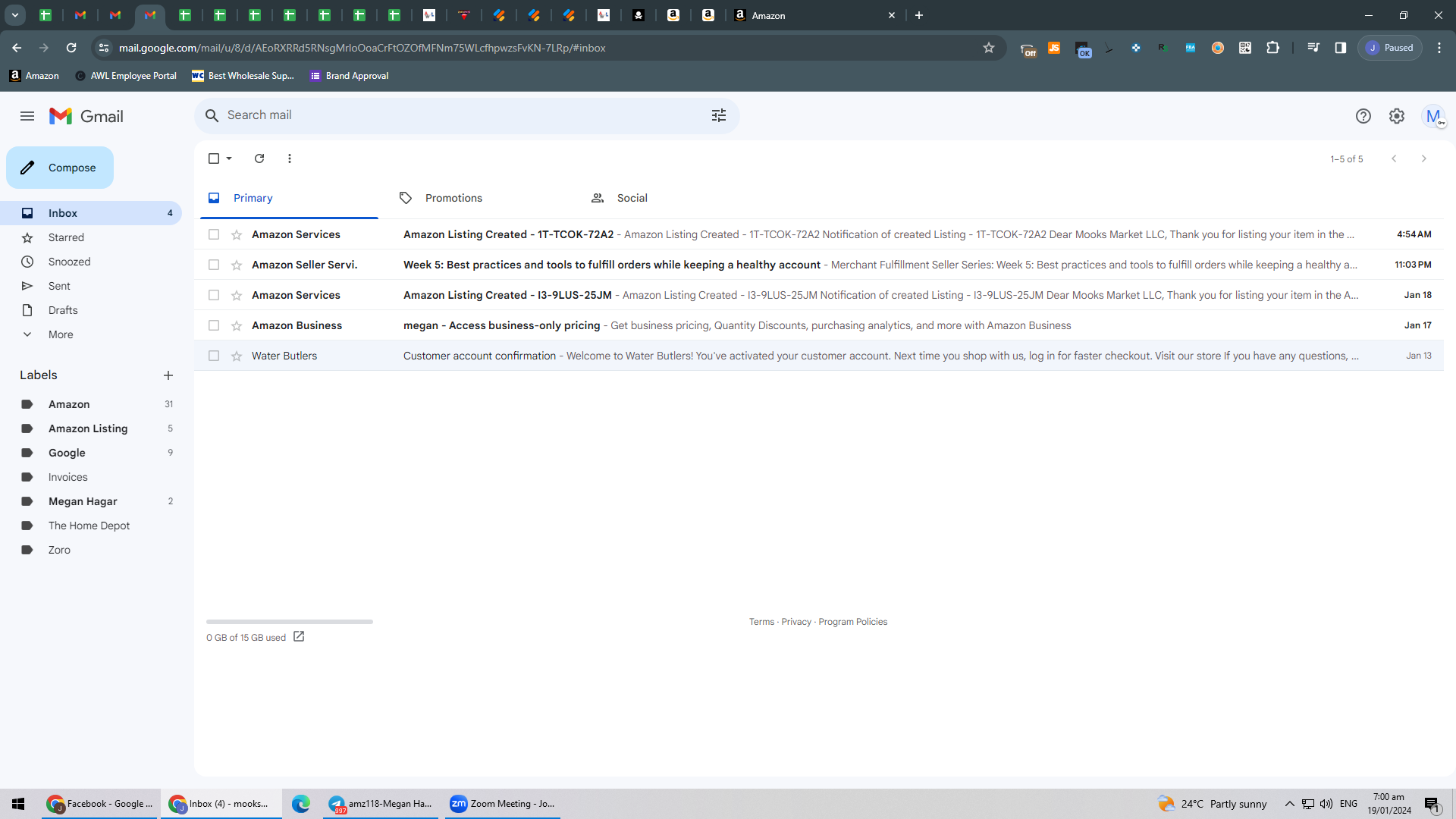This screenshot has height=819, width=1456.
Task: Open Starred folder
Action: (91, 237)
